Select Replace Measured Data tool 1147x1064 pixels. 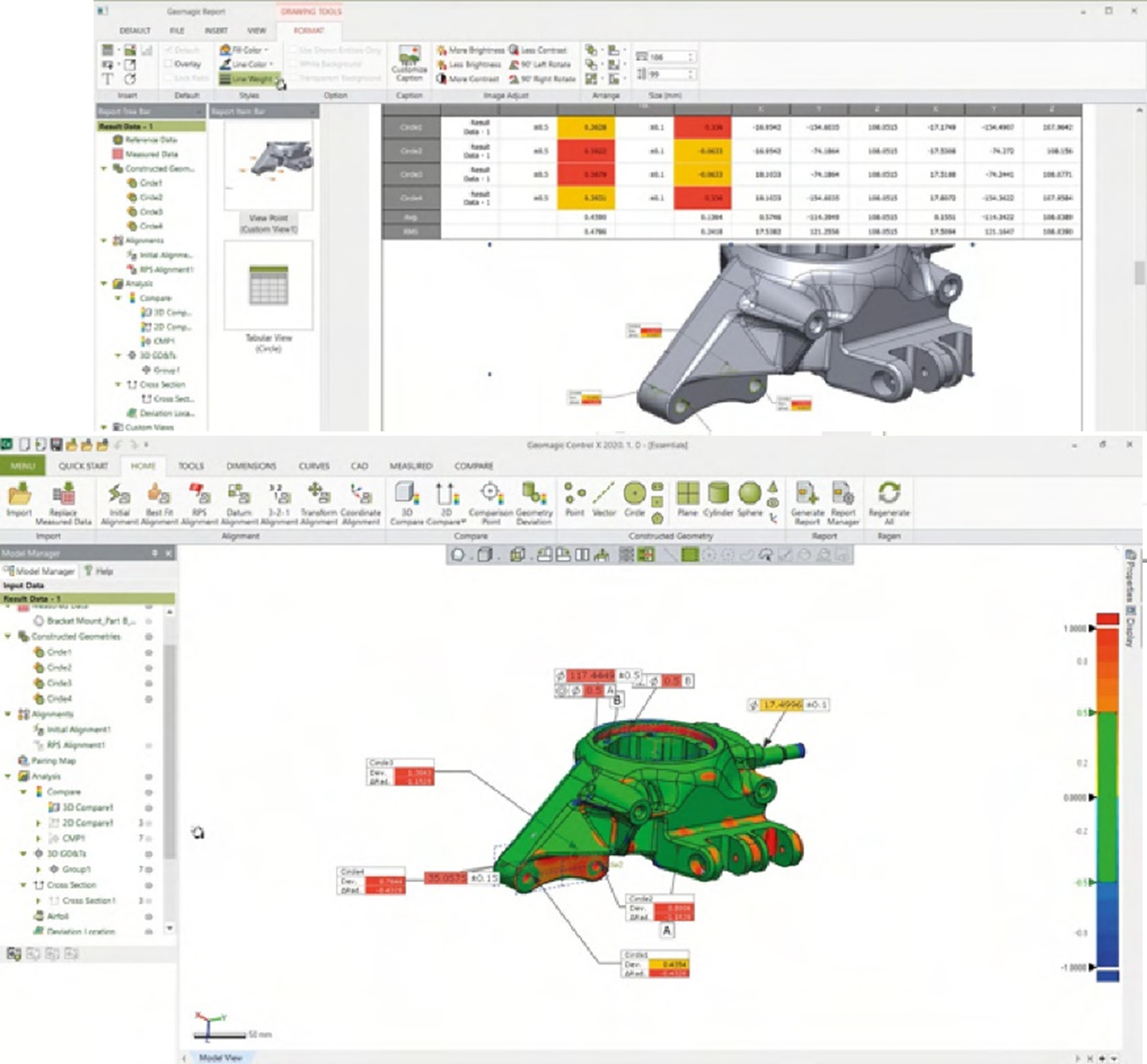tap(63, 502)
